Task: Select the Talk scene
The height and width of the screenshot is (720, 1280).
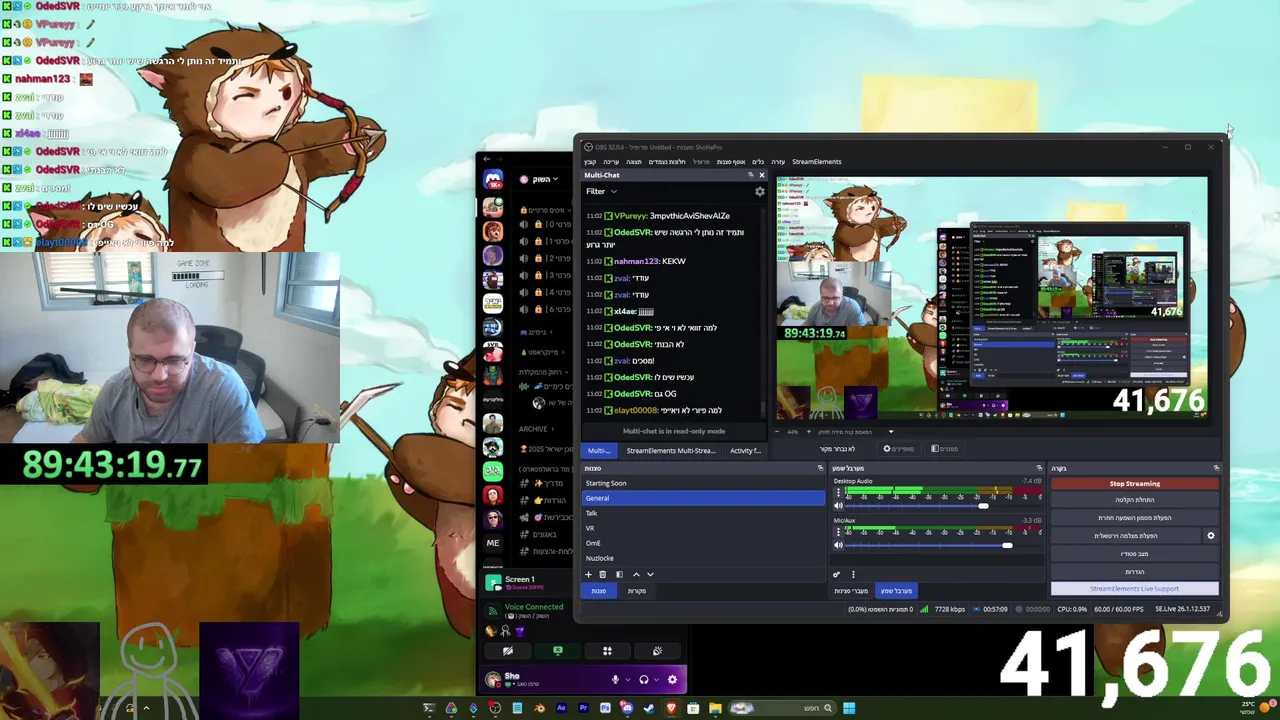Action: pos(704,513)
